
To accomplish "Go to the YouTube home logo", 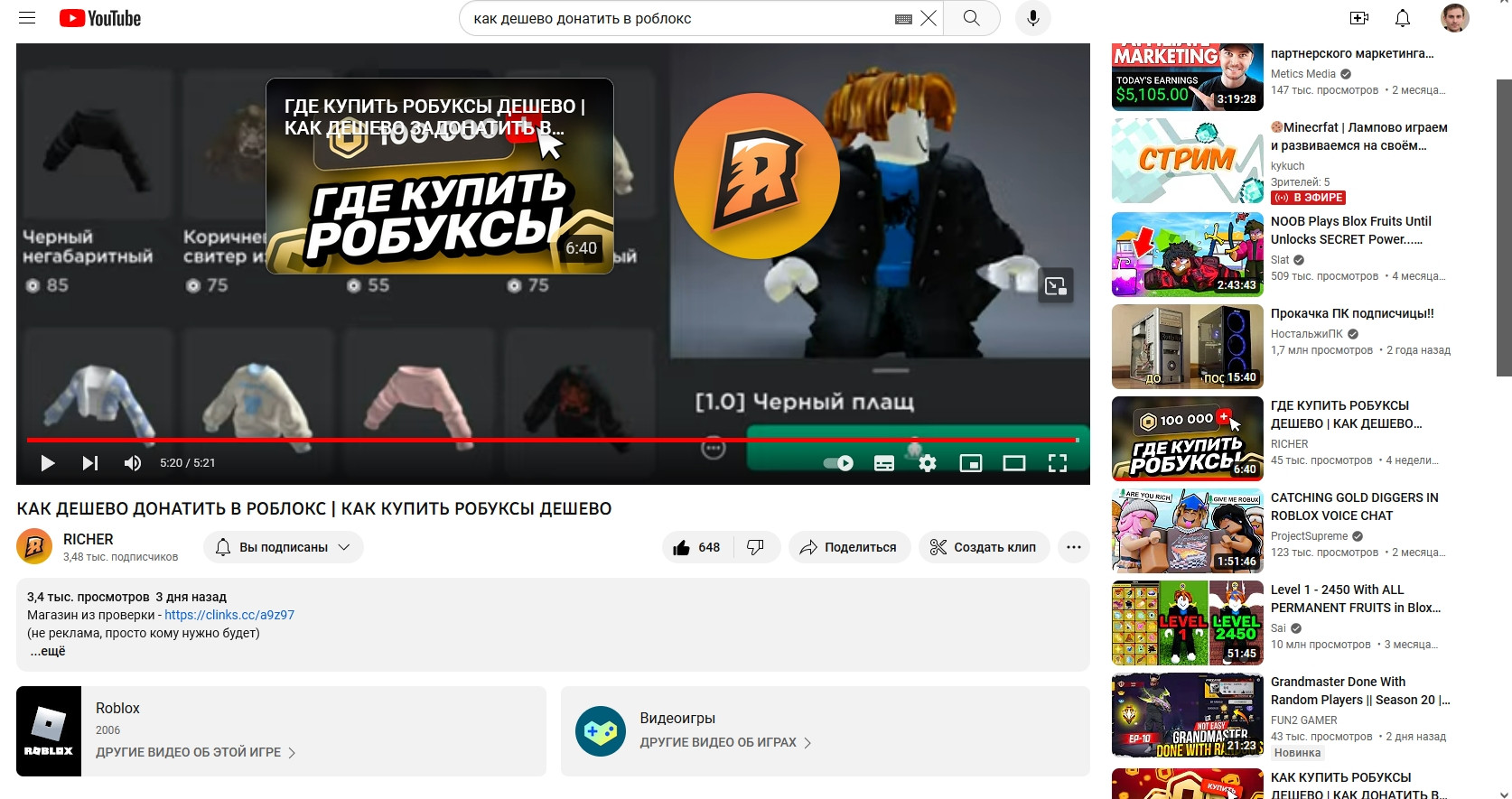I will click(x=100, y=18).
